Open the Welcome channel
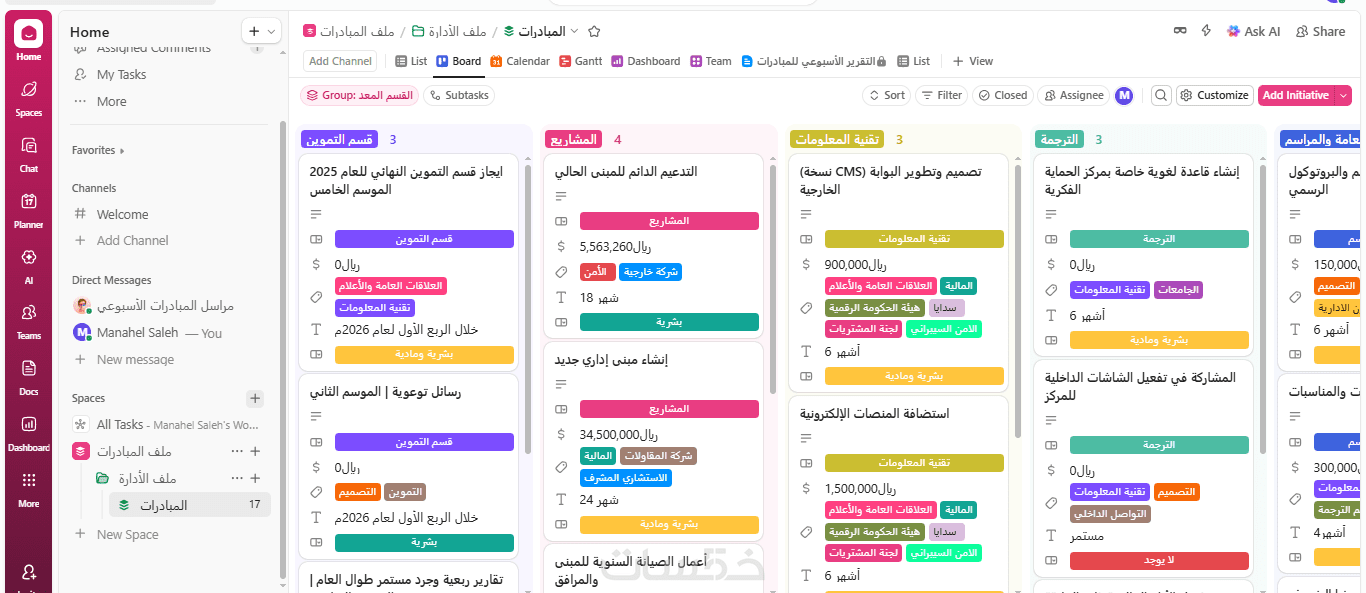 coord(122,214)
